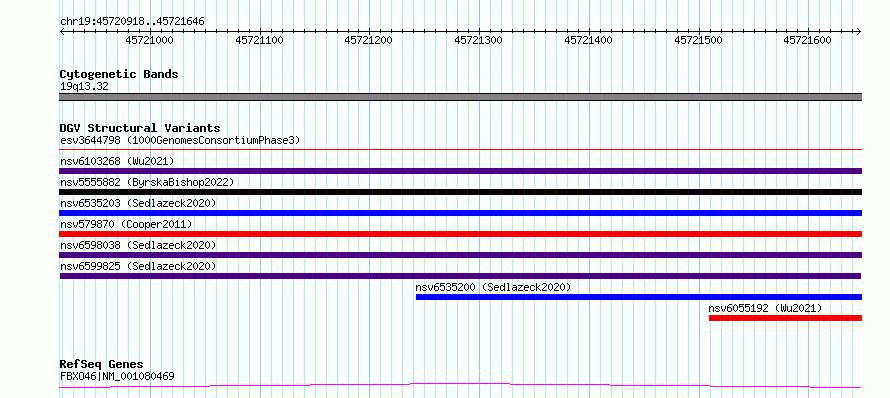Select the nsv5555882 black variant bar

[461, 192]
